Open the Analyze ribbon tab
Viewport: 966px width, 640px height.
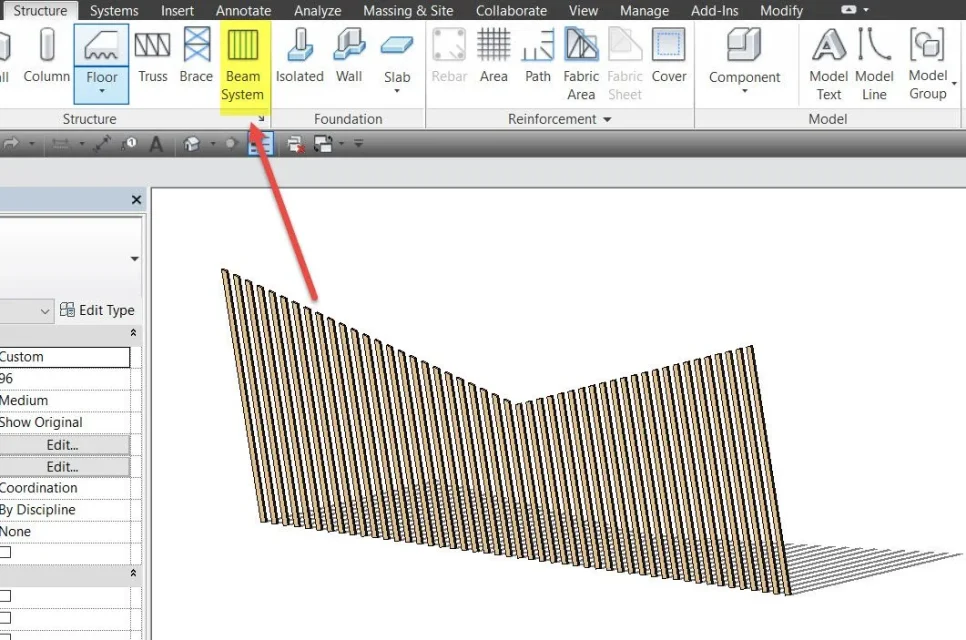click(x=317, y=10)
